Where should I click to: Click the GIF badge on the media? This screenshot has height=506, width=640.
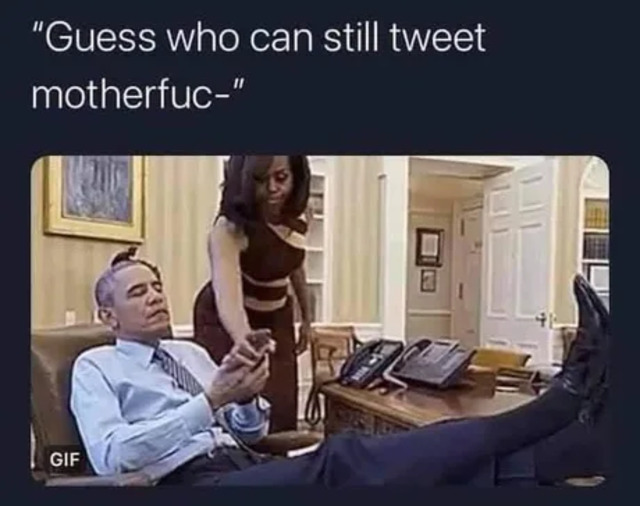click(64, 460)
